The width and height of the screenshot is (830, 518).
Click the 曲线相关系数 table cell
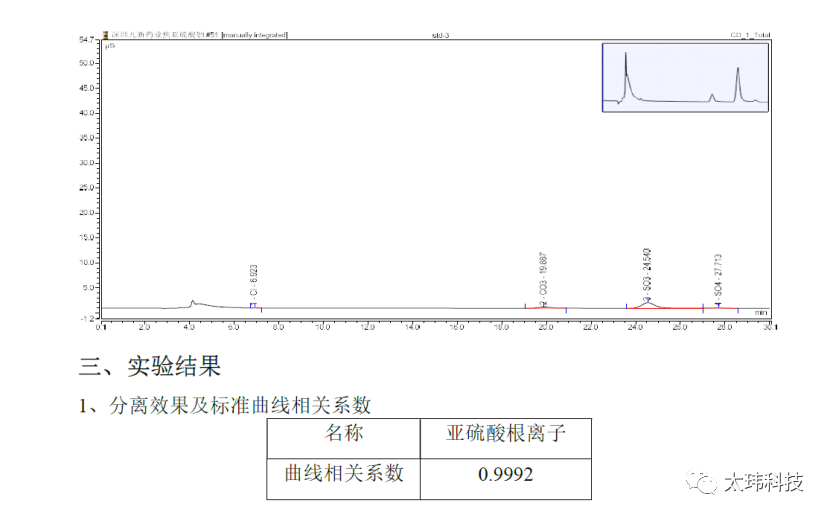(345, 474)
